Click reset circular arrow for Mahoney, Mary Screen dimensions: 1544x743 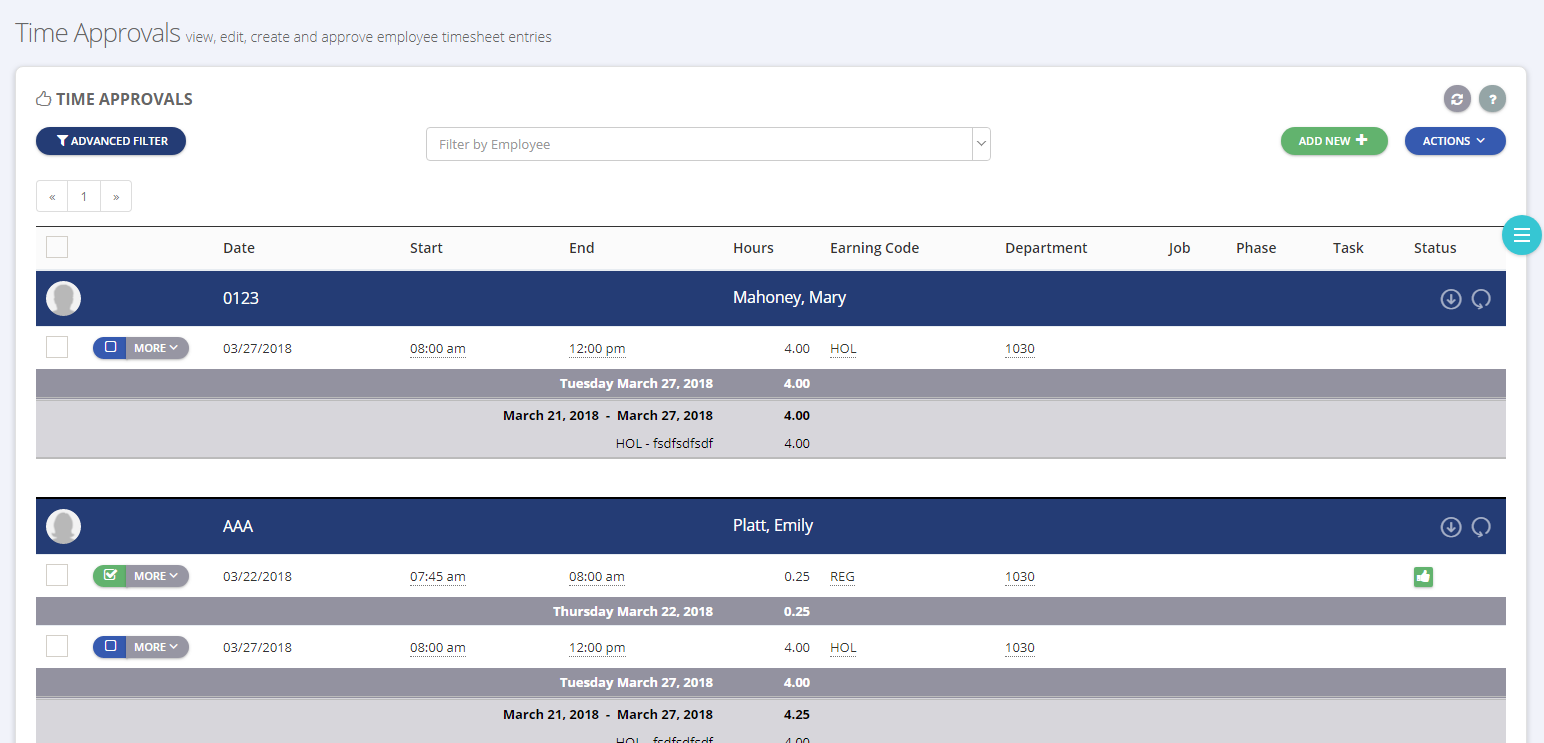click(x=1481, y=299)
